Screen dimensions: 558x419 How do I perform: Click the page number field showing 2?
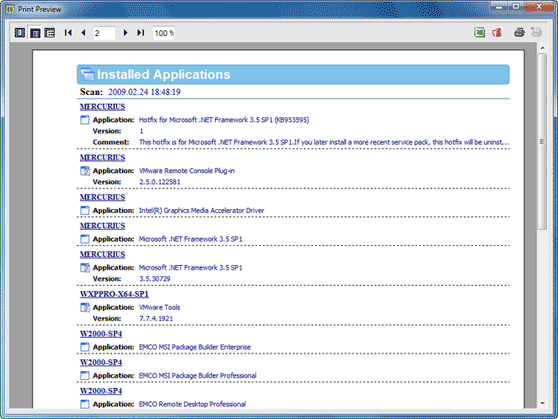tap(104, 33)
